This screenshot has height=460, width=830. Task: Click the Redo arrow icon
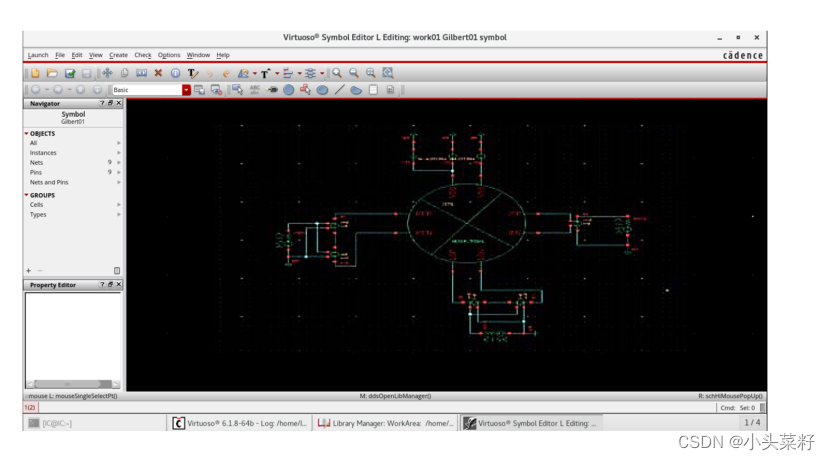[226, 74]
